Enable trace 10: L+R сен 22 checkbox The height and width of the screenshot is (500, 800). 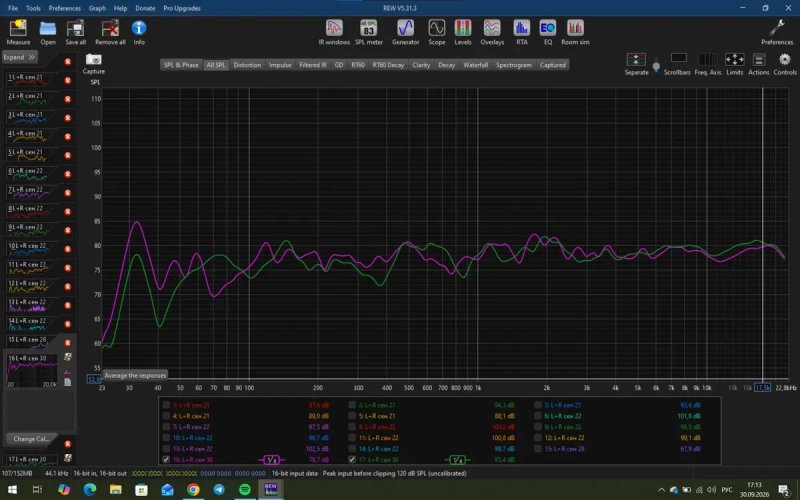coord(166,438)
